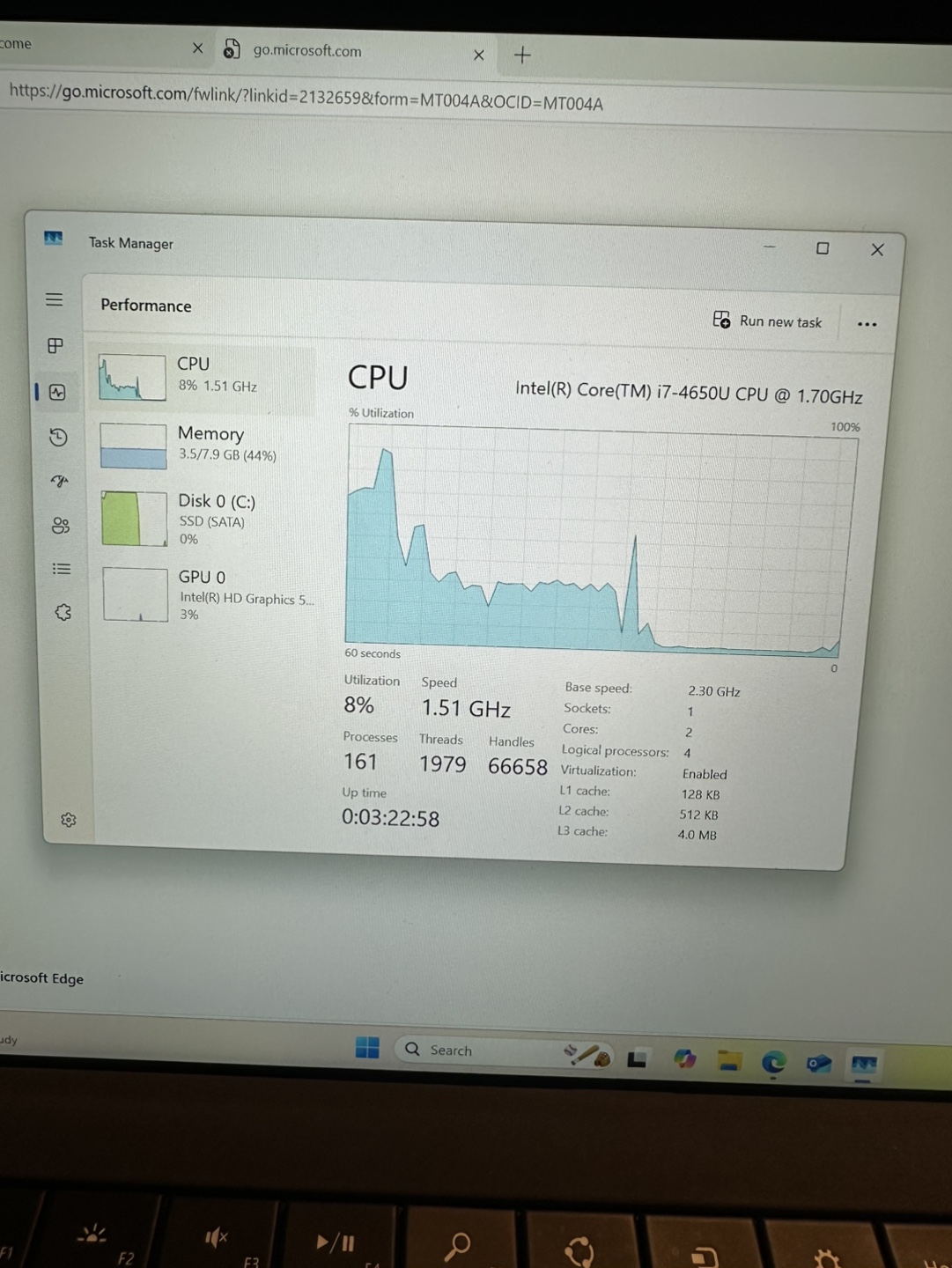Open the Processes page in sidebar

pyautogui.click(x=55, y=345)
